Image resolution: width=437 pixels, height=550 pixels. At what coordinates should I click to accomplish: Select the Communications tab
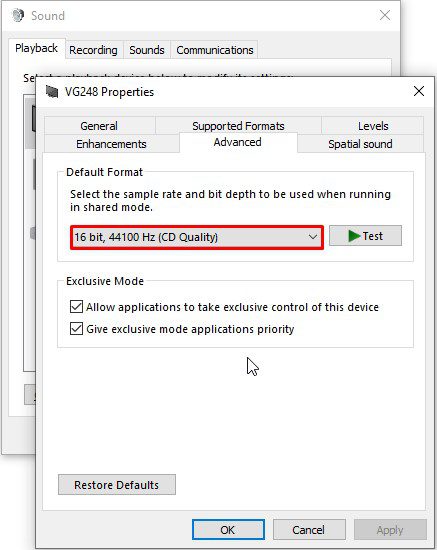[215, 50]
